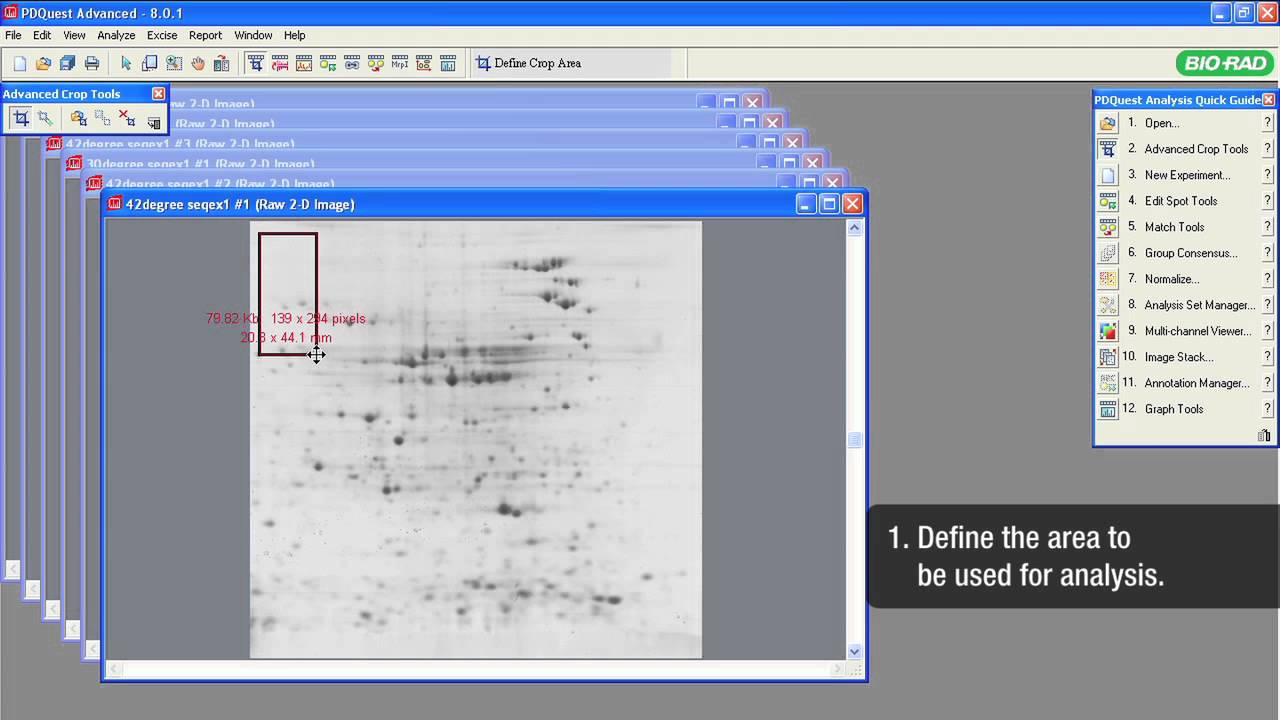Click the gel image vertical scrollbar up arrow

coord(854,228)
